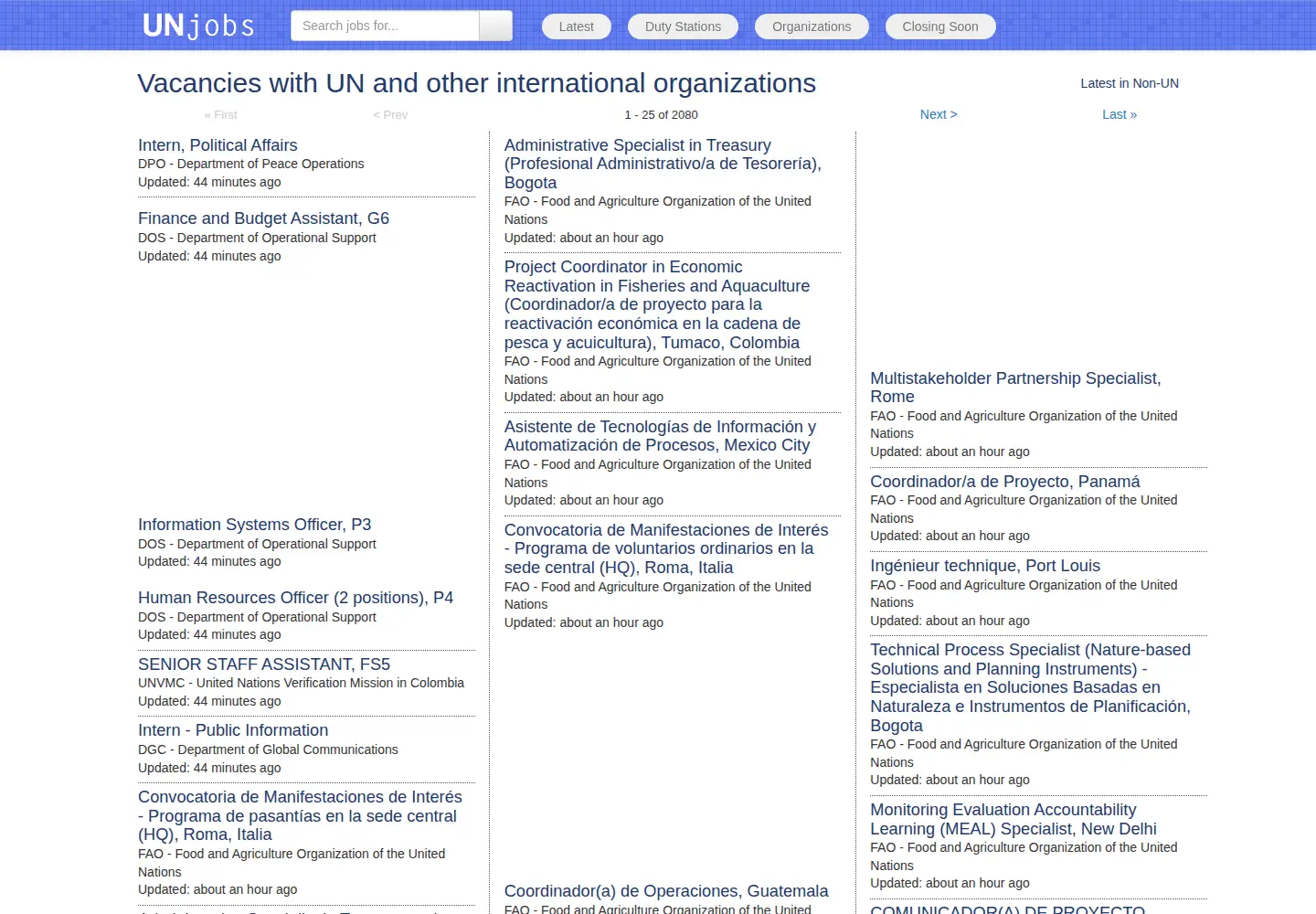This screenshot has height=914, width=1316.
Task: Open Information Systems Officer, P3 posting
Action: [254, 525]
